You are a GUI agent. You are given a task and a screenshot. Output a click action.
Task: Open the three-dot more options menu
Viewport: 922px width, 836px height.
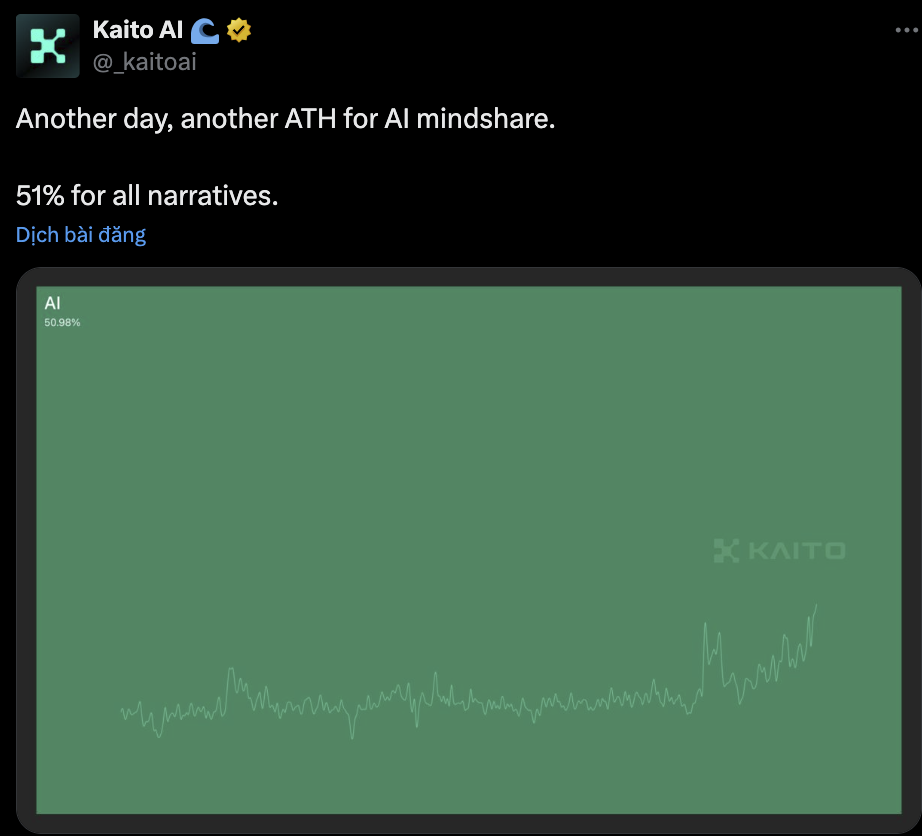[906, 29]
